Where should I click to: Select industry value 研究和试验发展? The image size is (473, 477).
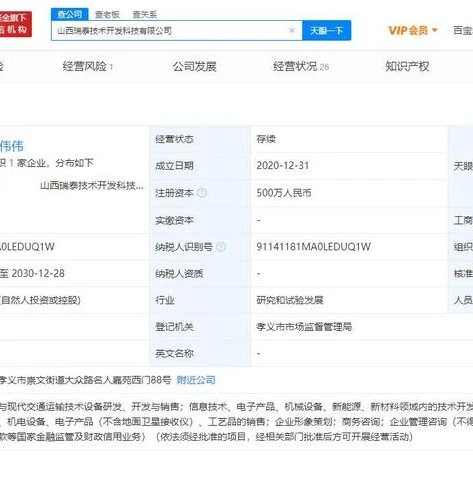[x=290, y=300]
